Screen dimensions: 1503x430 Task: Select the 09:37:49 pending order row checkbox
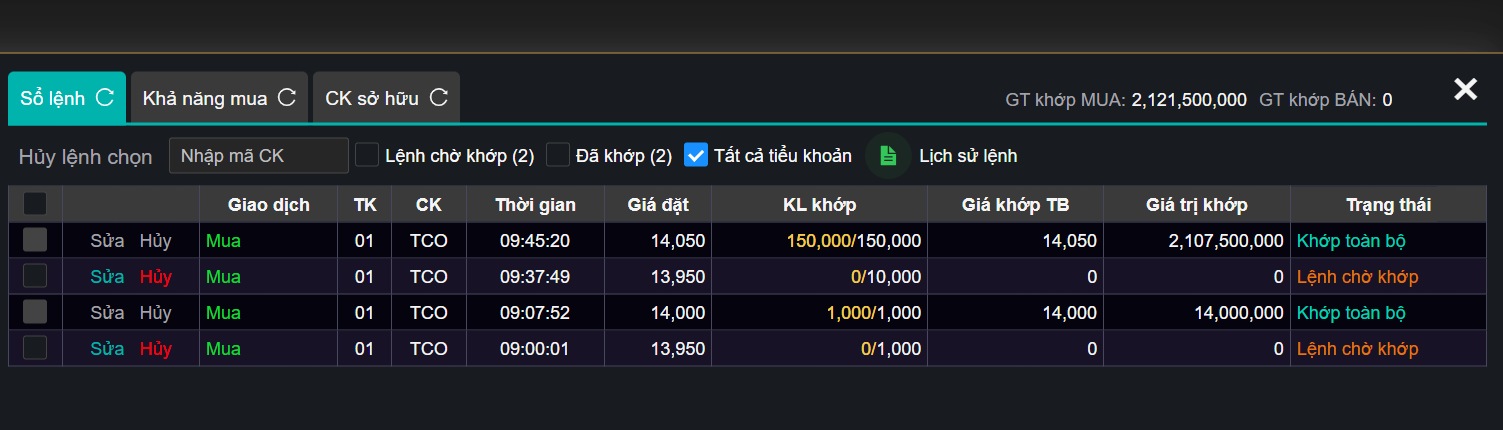(35, 276)
